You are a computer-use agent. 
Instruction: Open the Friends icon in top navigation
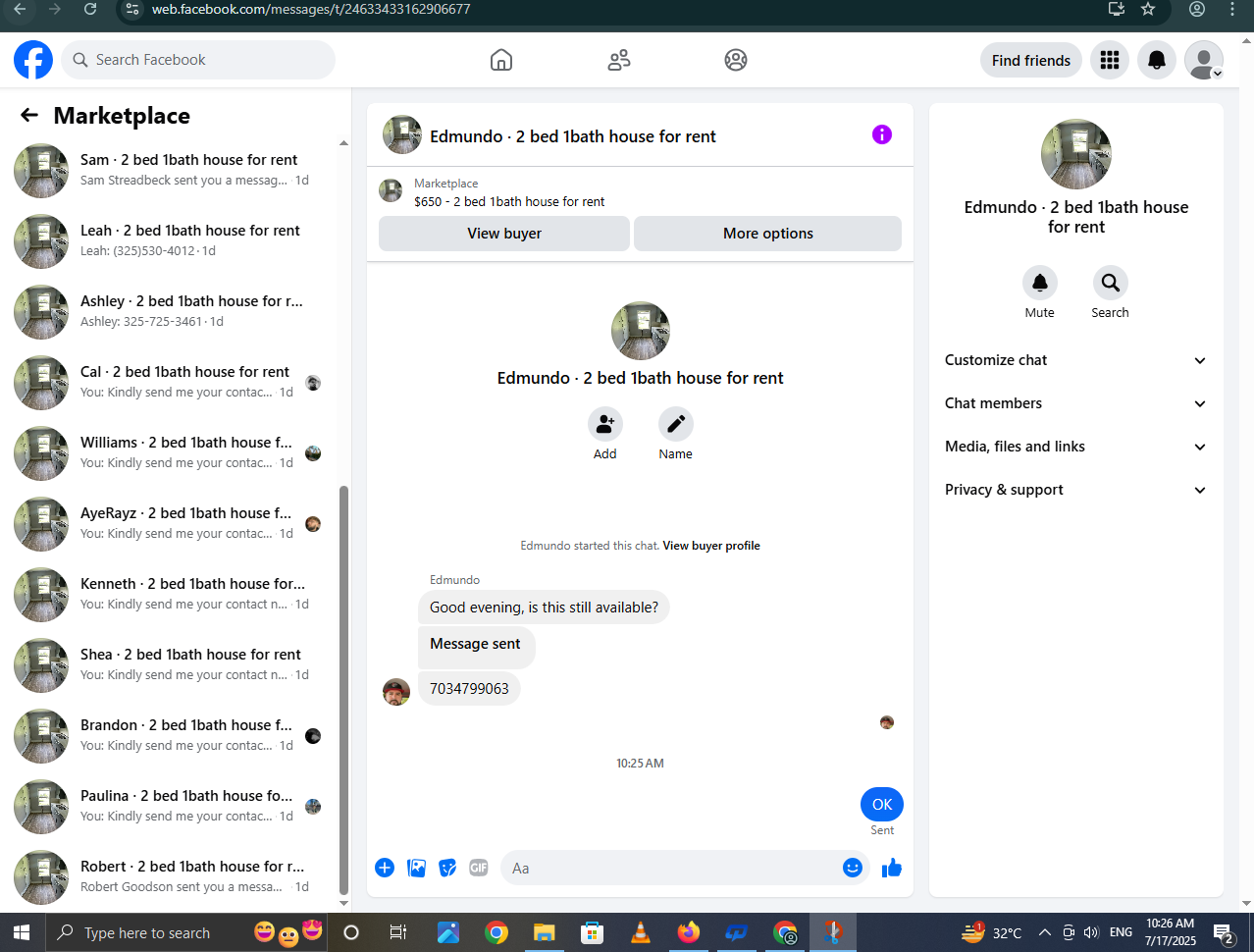point(619,60)
